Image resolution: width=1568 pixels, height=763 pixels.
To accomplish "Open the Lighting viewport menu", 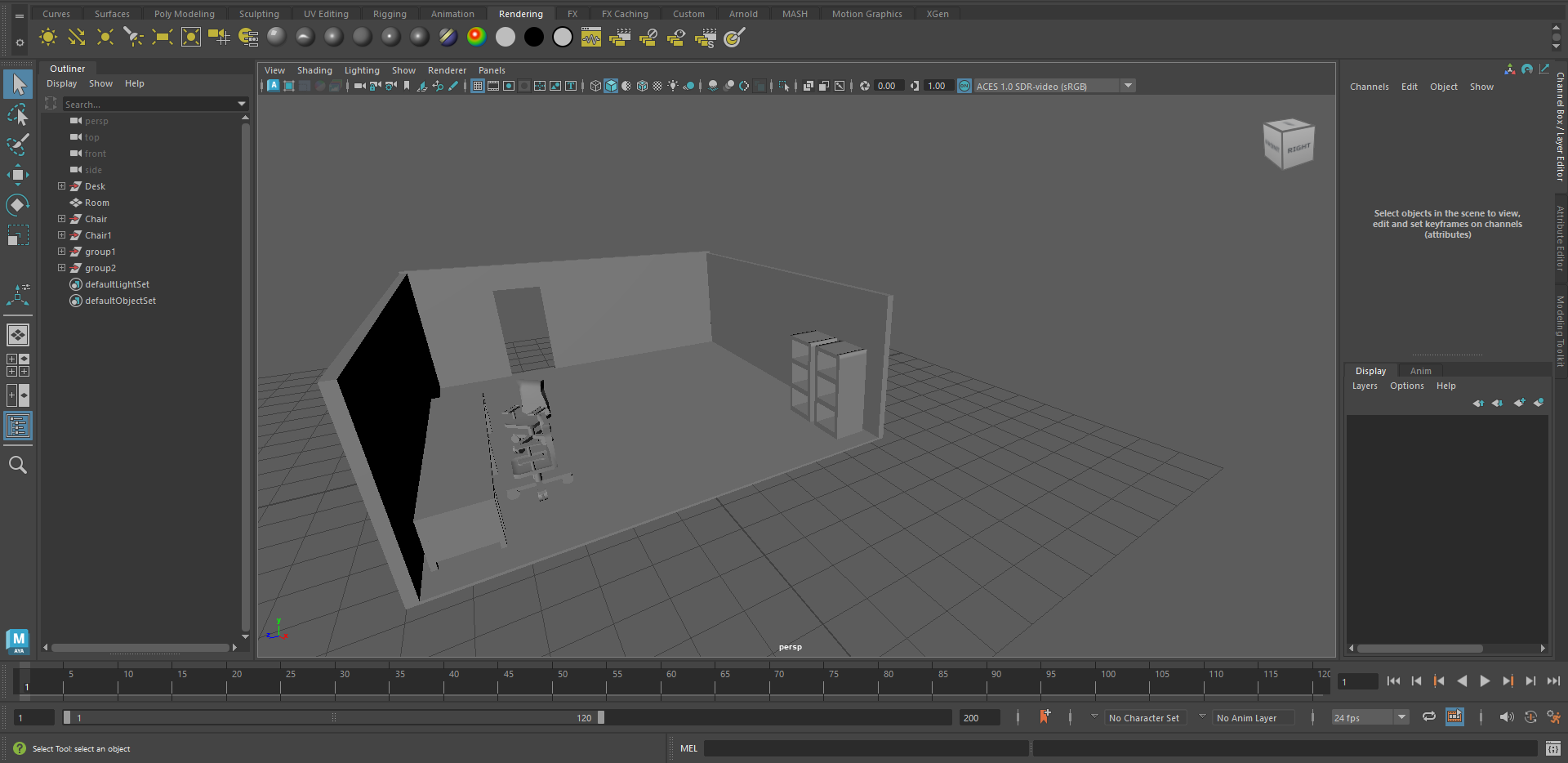I will point(361,70).
